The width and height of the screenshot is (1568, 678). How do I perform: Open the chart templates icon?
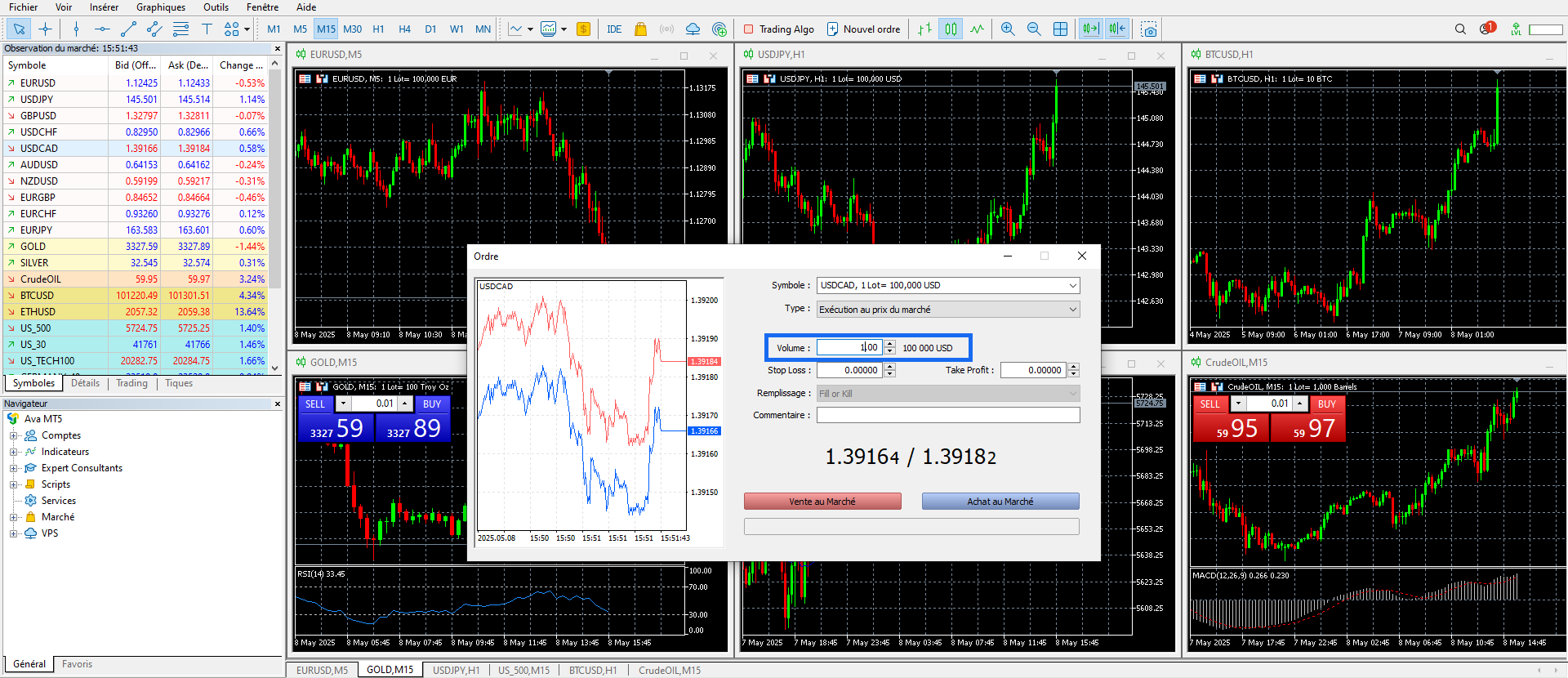tap(549, 29)
